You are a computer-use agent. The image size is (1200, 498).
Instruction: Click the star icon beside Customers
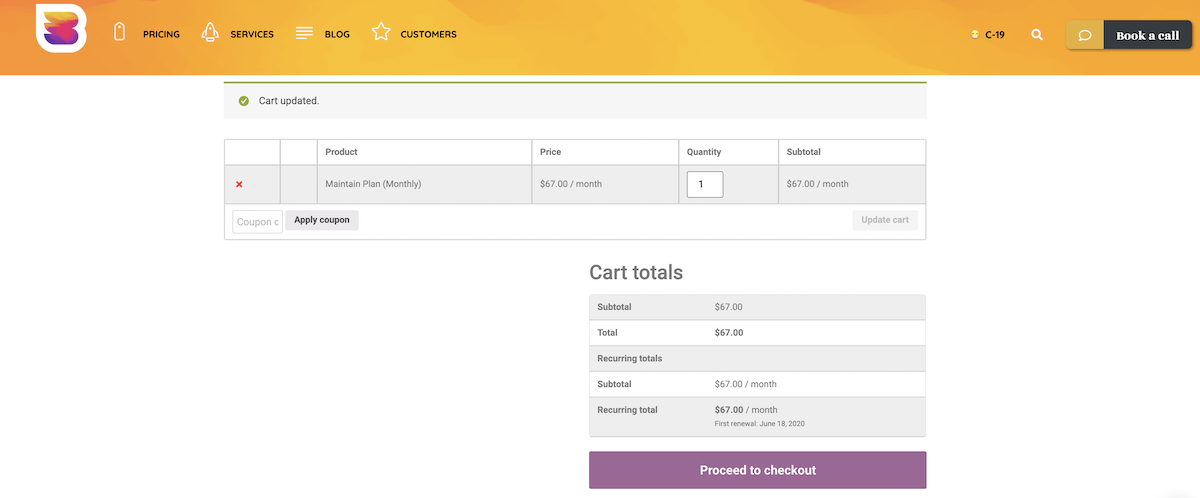coord(381,32)
